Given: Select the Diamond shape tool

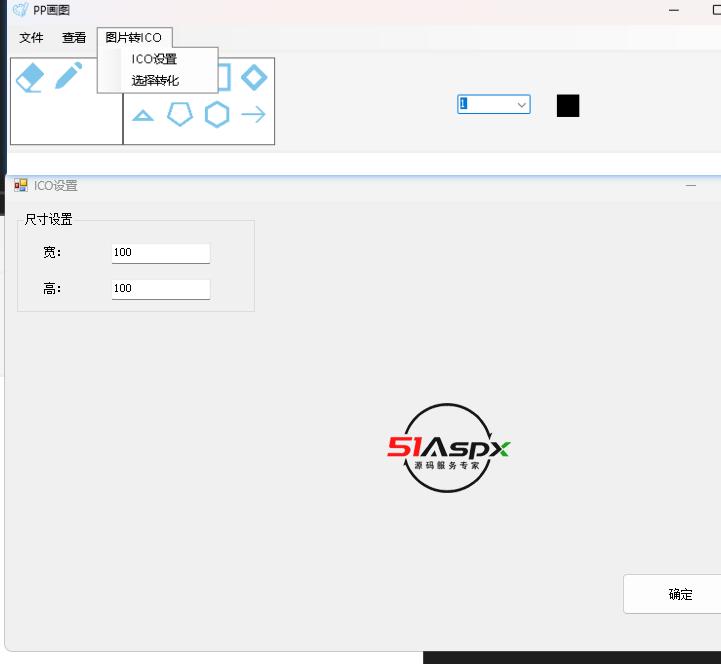Looking at the screenshot, I should [254, 77].
